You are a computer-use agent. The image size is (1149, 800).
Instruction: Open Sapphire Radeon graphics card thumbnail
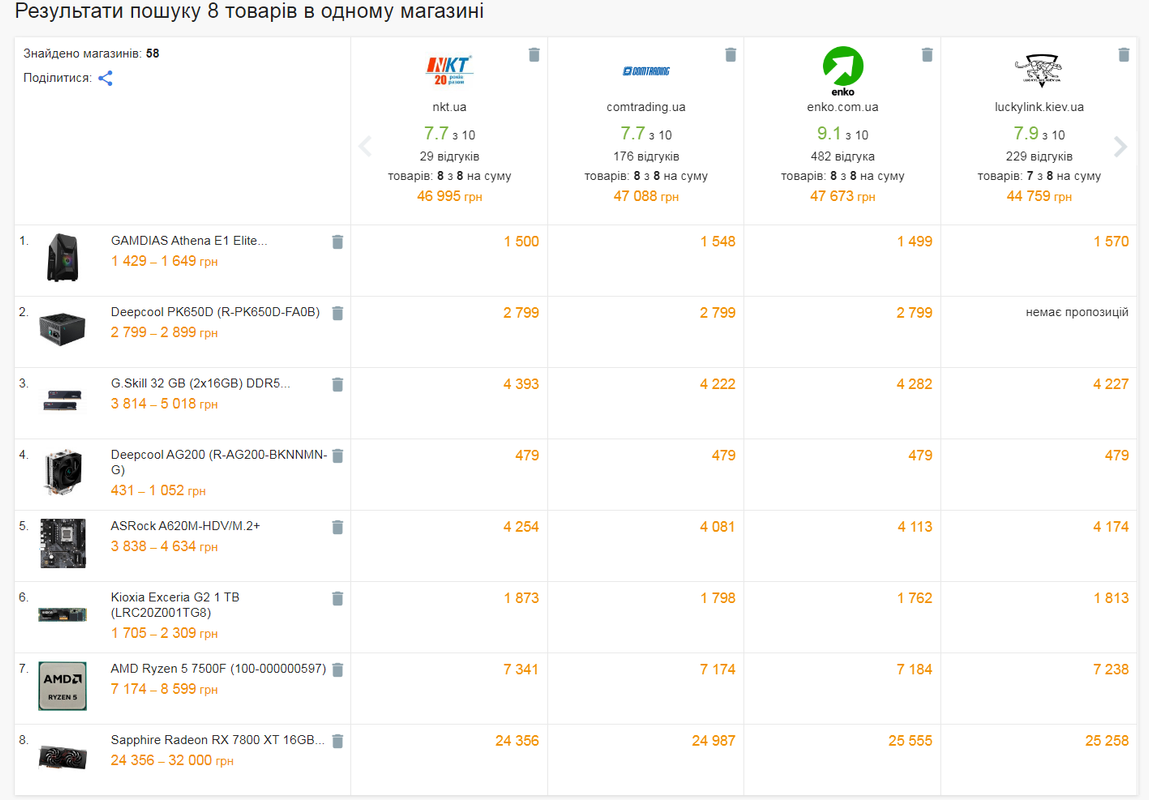(62, 757)
